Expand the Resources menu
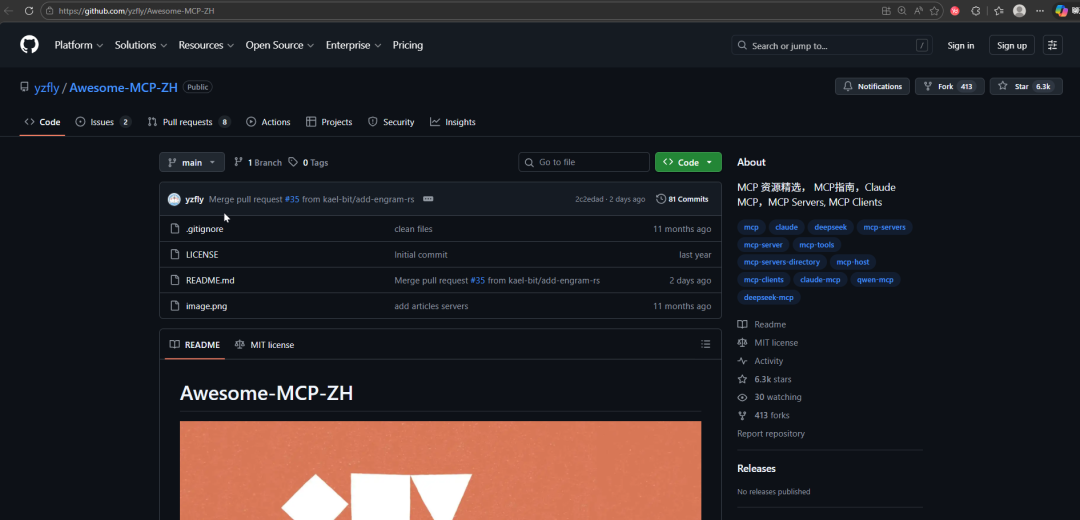This screenshot has height=520, width=1080. (x=207, y=45)
